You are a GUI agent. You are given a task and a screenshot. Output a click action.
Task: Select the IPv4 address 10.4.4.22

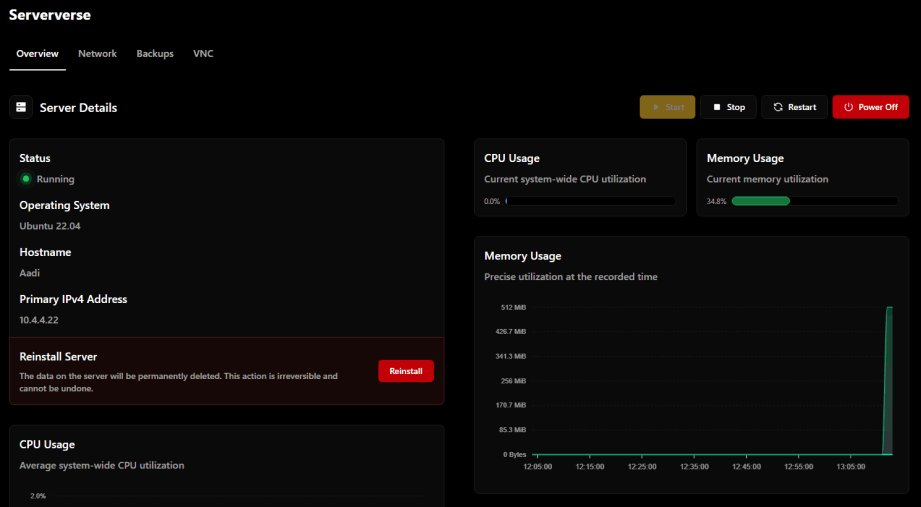pyautogui.click(x=39, y=320)
